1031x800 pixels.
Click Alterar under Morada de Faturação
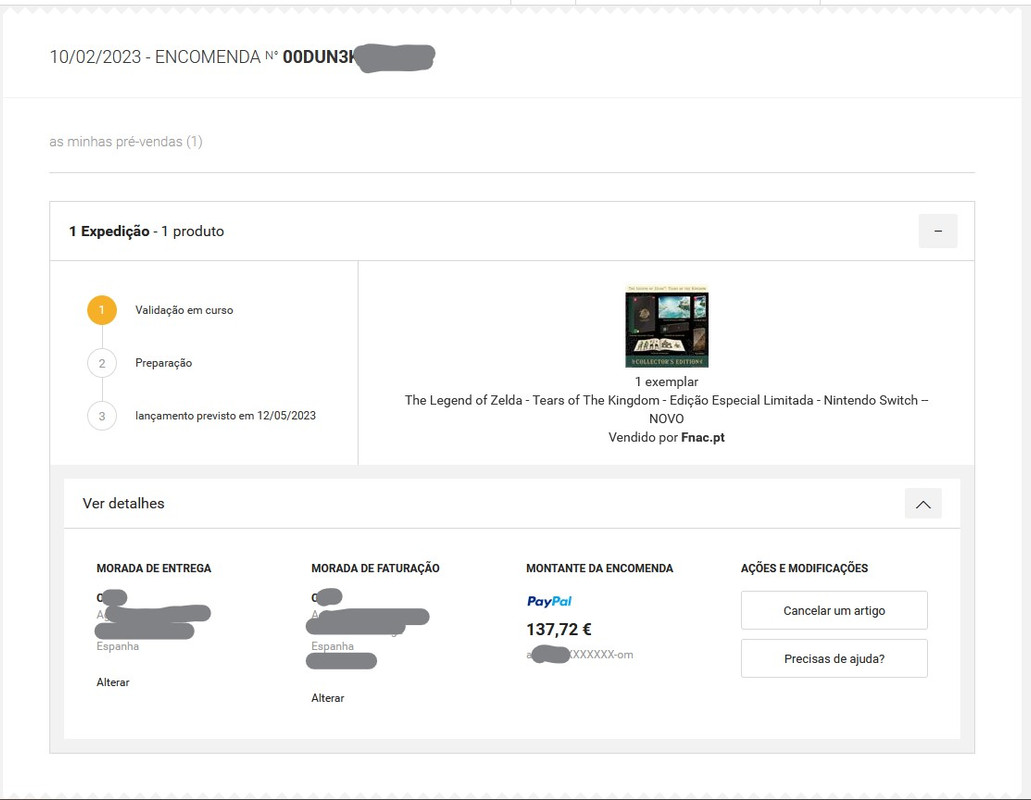[x=327, y=698]
